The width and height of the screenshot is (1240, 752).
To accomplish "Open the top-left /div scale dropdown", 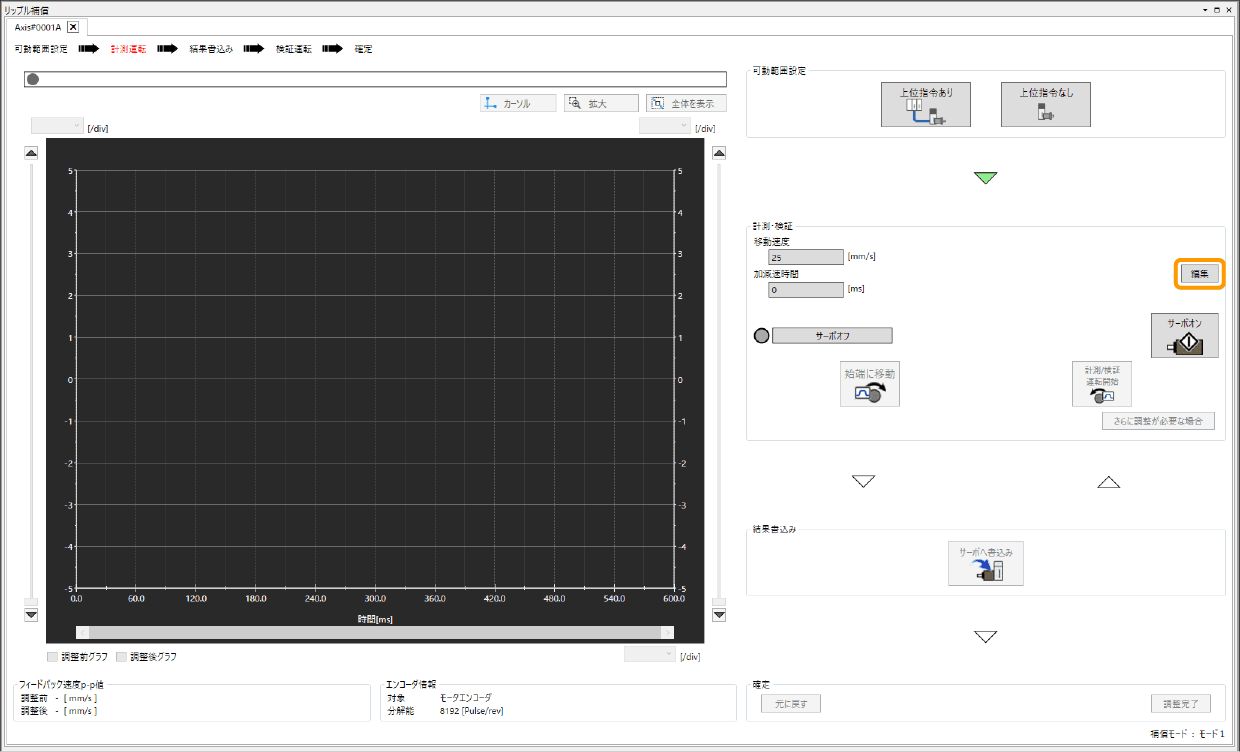I will 57,126.
